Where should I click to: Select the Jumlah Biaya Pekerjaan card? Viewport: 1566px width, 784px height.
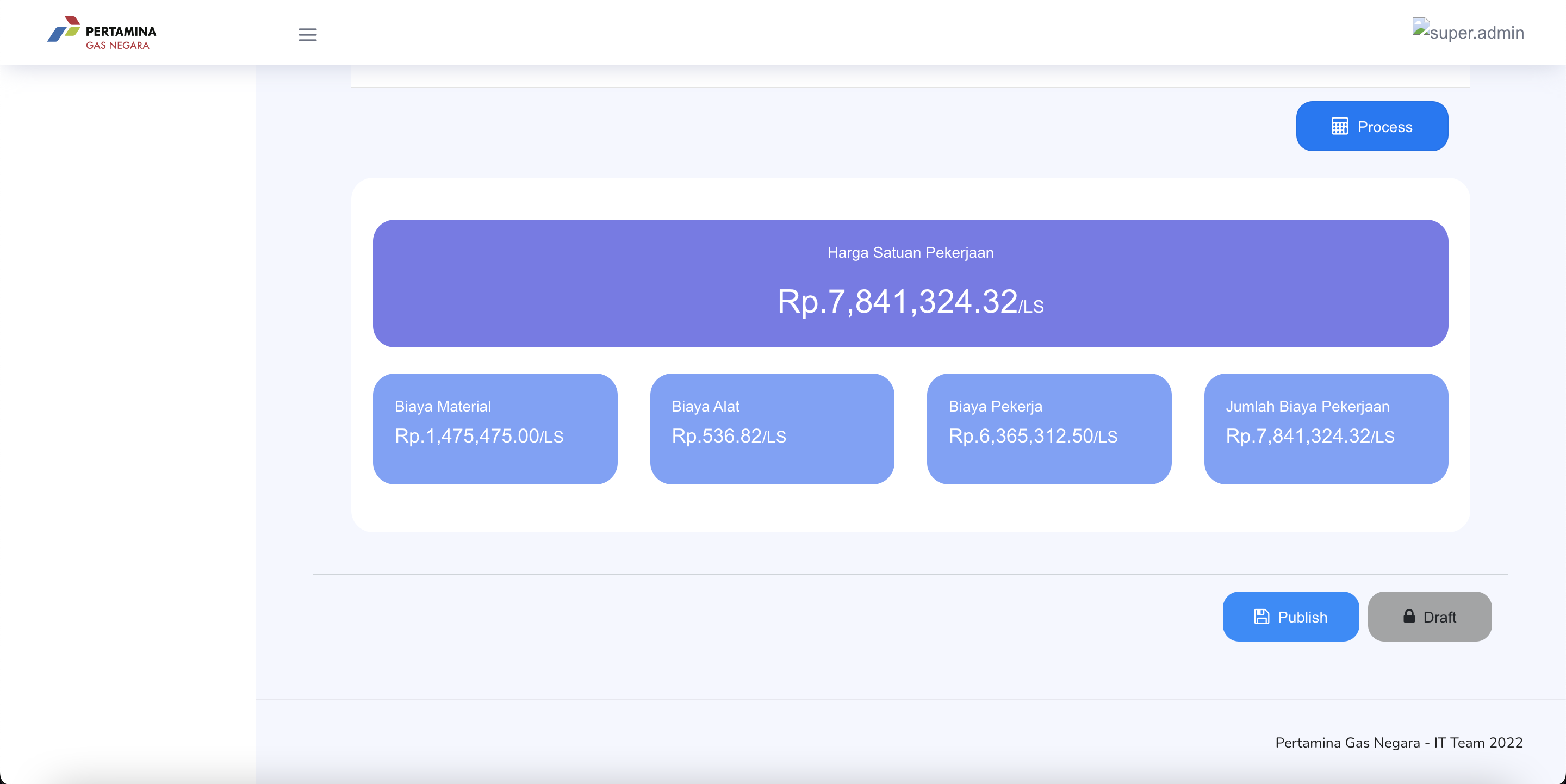pyautogui.click(x=1326, y=429)
